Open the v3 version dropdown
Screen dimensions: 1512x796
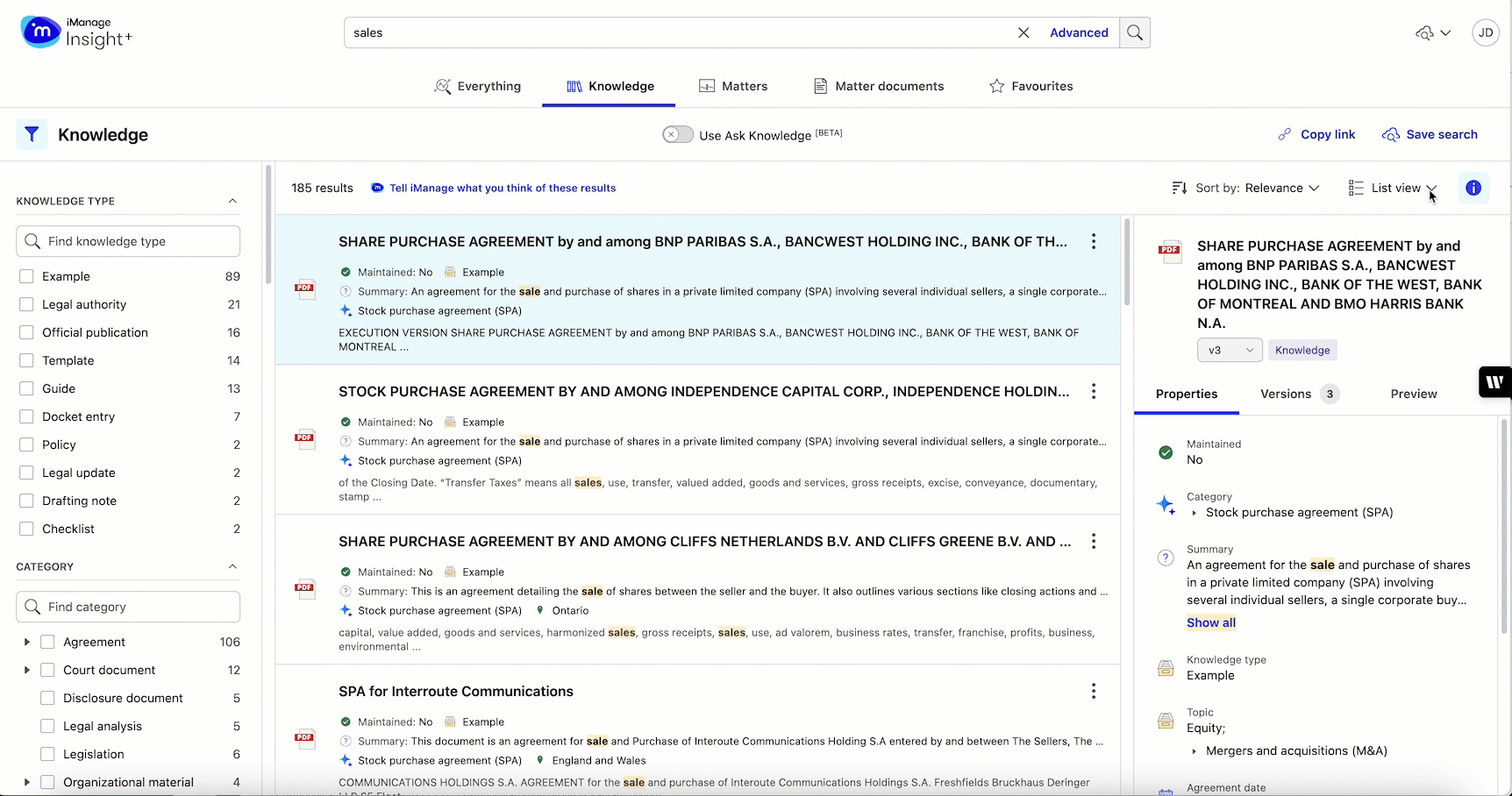pyautogui.click(x=1228, y=350)
